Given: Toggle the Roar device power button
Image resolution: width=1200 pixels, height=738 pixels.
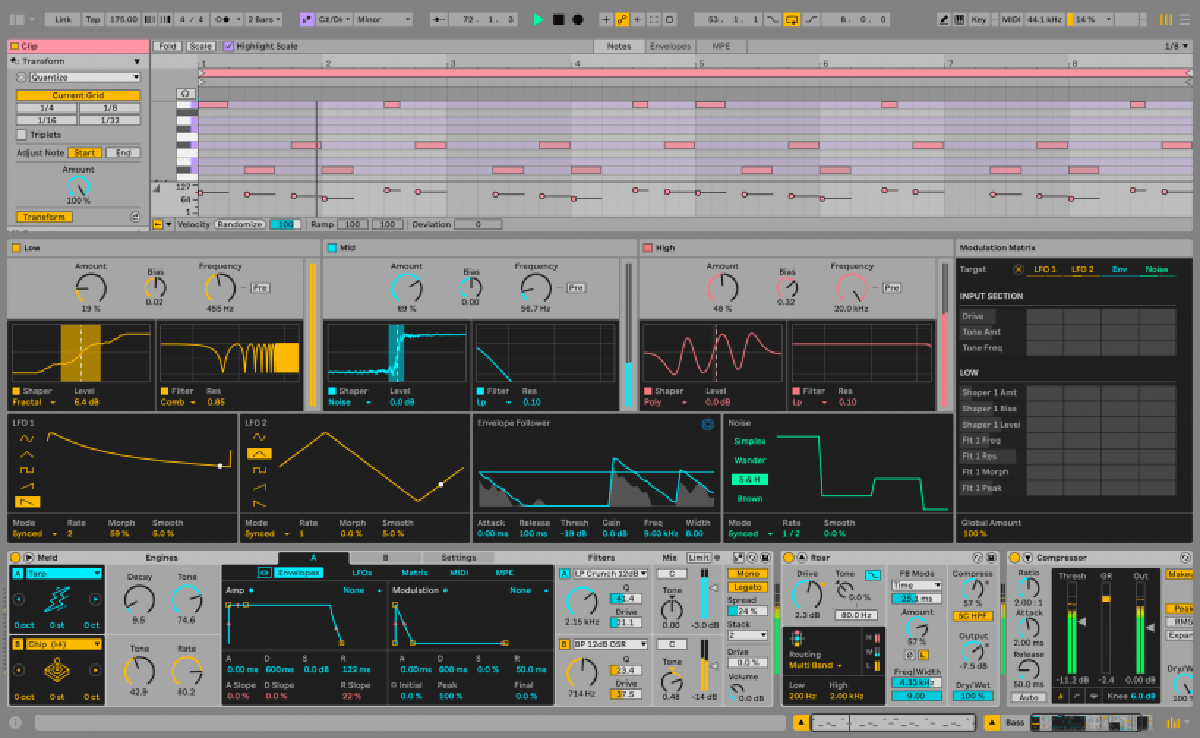Looking at the screenshot, I should (789, 557).
